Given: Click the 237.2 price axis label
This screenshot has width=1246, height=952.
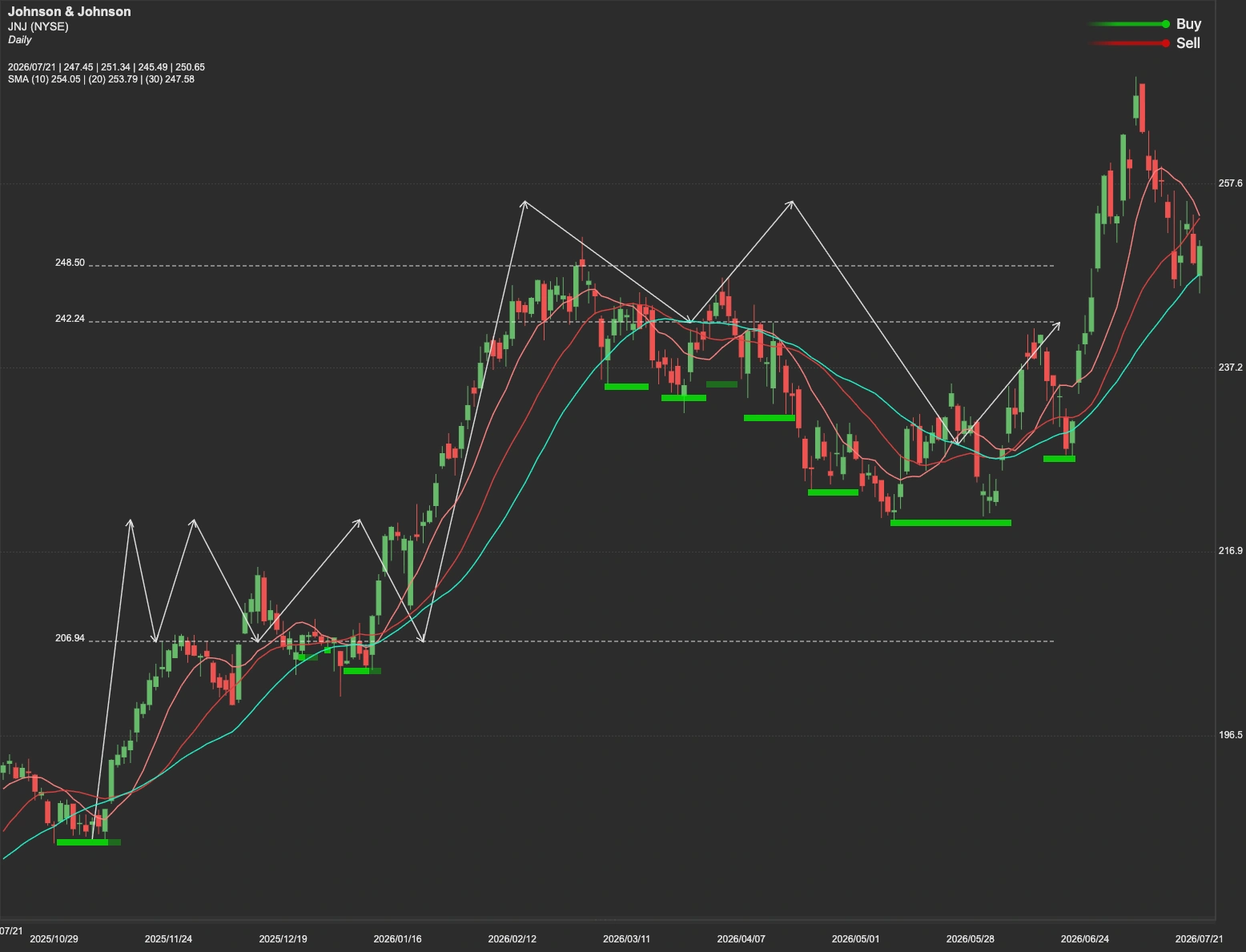Looking at the screenshot, I should (1230, 368).
